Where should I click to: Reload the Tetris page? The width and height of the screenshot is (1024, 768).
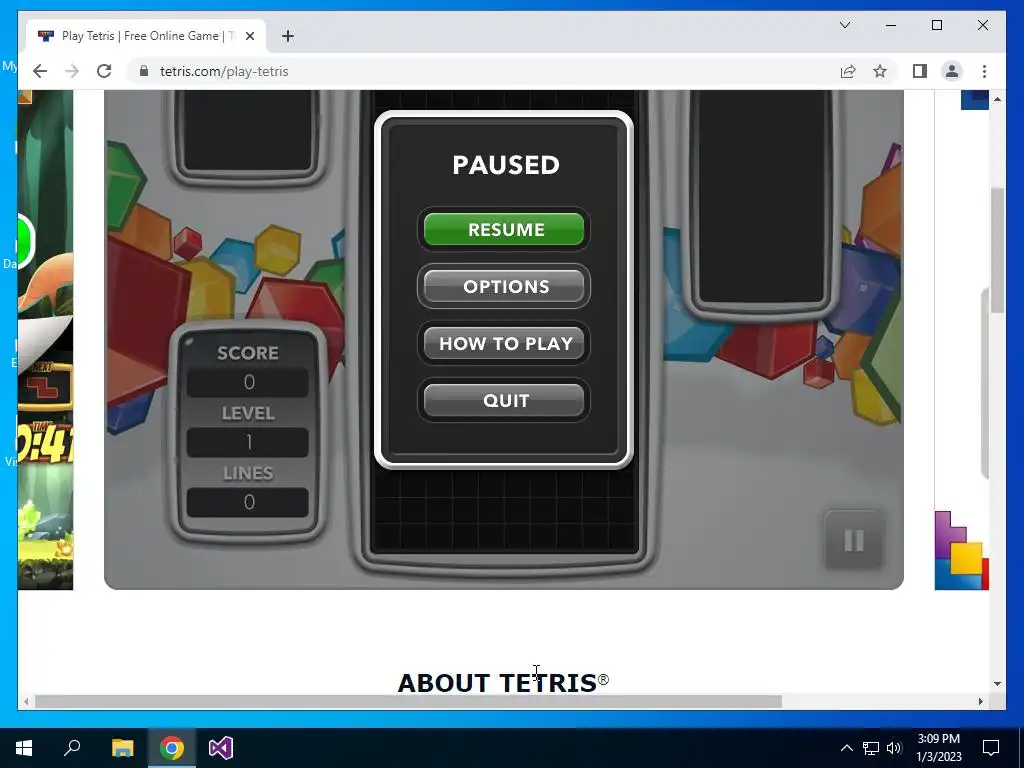[x=104, y=71]
